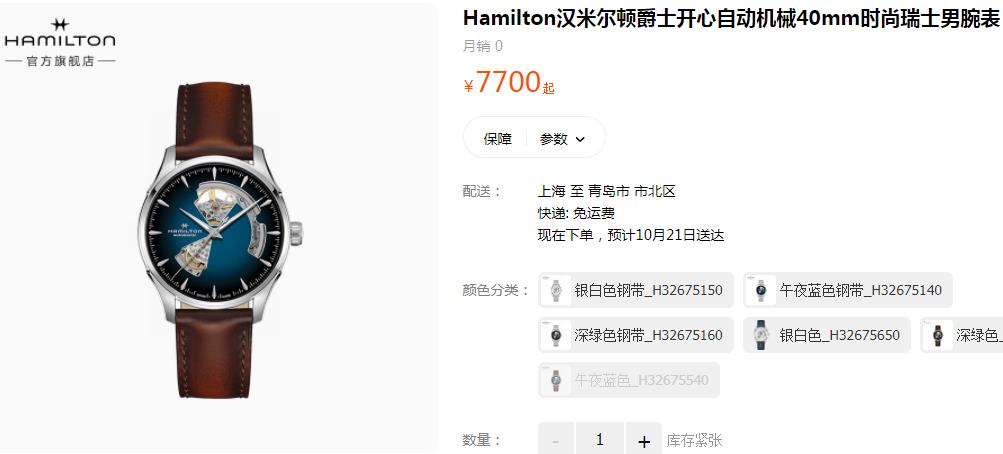Increase quantity with the plus button

644,440
